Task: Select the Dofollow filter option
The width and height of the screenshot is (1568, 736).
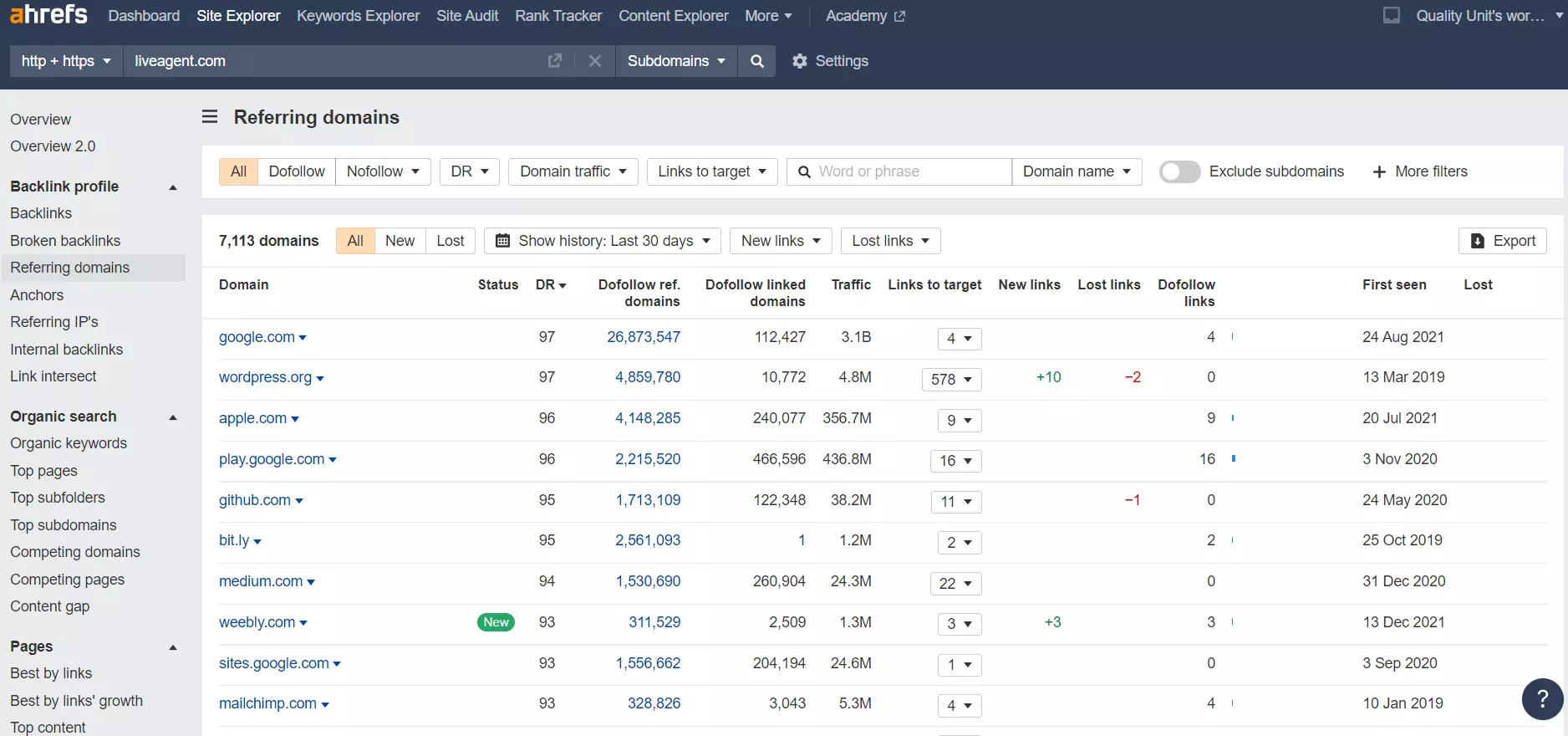Action: [296, 171]
